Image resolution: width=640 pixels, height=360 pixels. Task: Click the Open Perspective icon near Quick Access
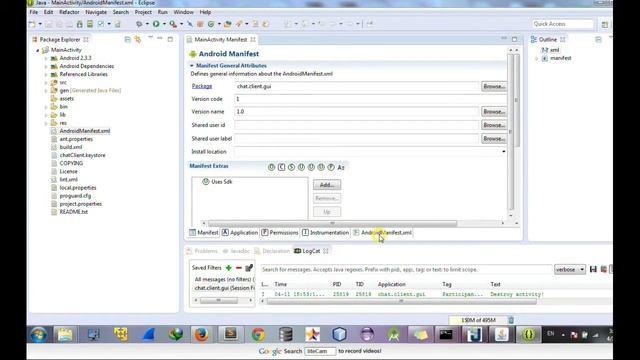pyautogui.click(x=605, y=24)
